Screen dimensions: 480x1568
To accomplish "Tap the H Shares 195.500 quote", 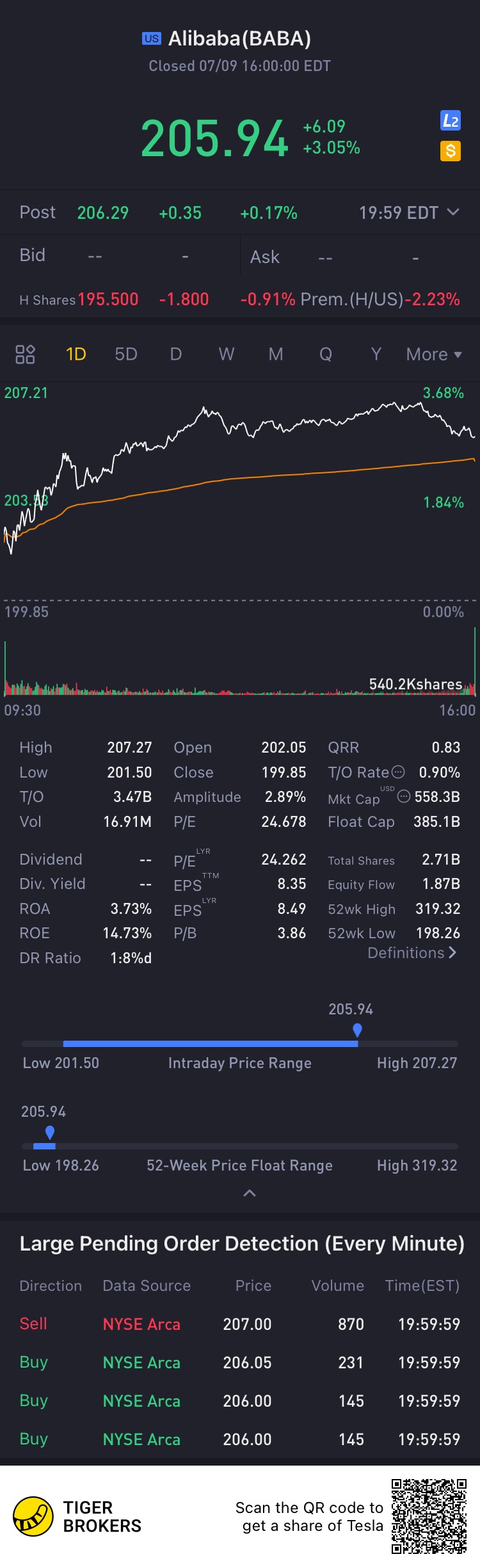I will [x=108, y=299].
